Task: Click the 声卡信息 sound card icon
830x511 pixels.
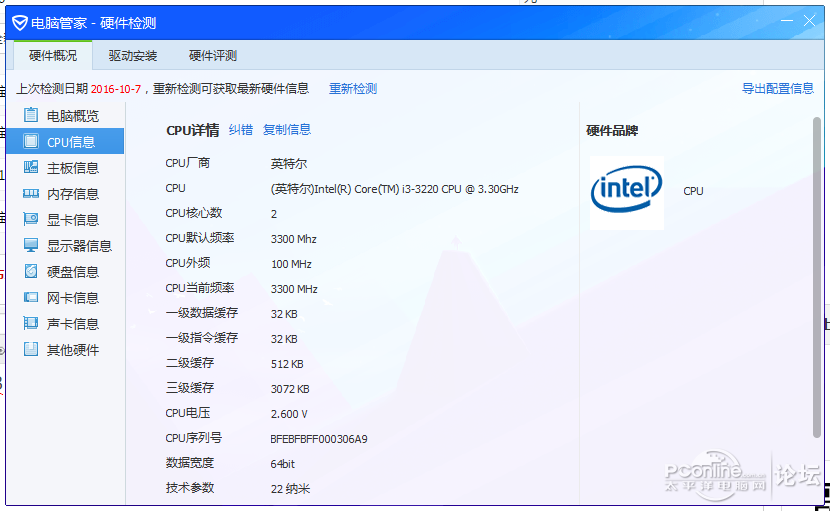Action: (x=31, y=322)
